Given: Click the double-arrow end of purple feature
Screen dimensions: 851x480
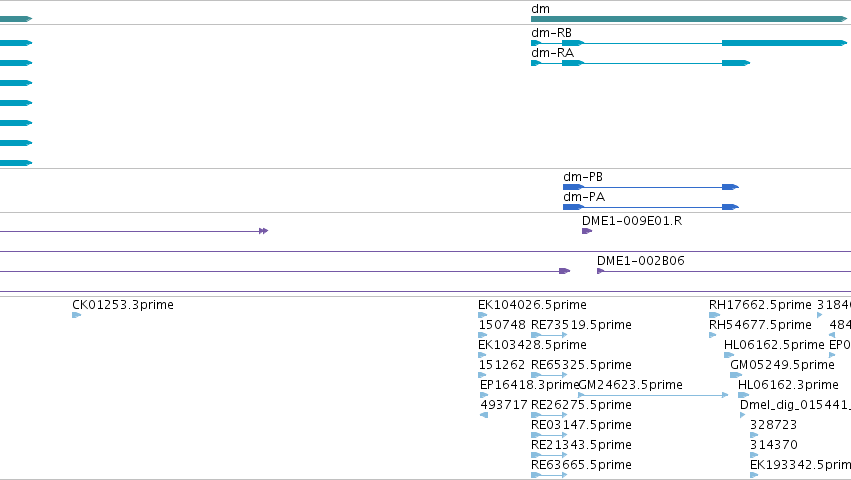Looking at the screenshot, I should click(264, 231).
